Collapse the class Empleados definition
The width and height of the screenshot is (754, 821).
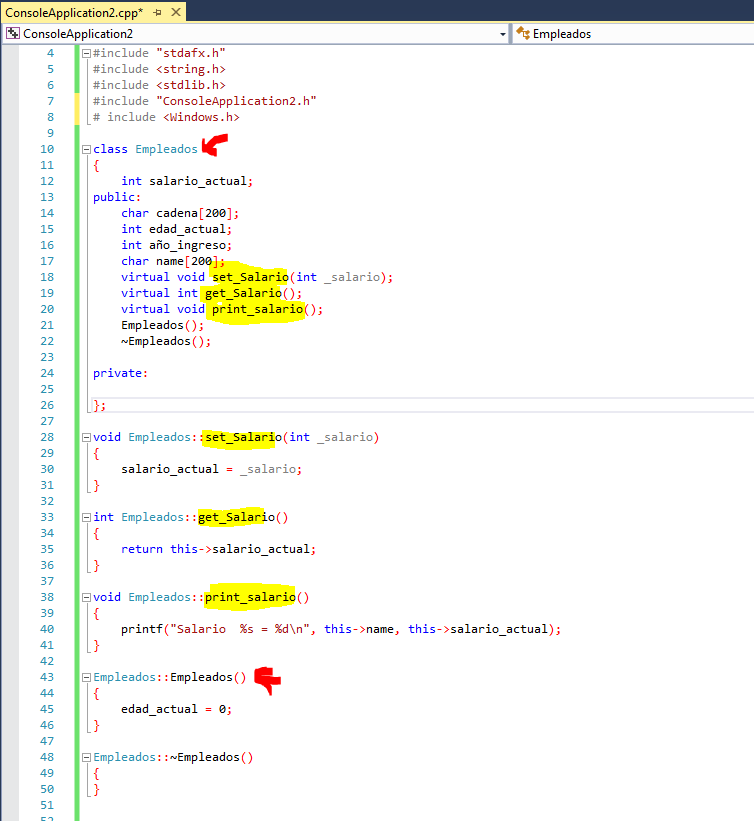86,149
